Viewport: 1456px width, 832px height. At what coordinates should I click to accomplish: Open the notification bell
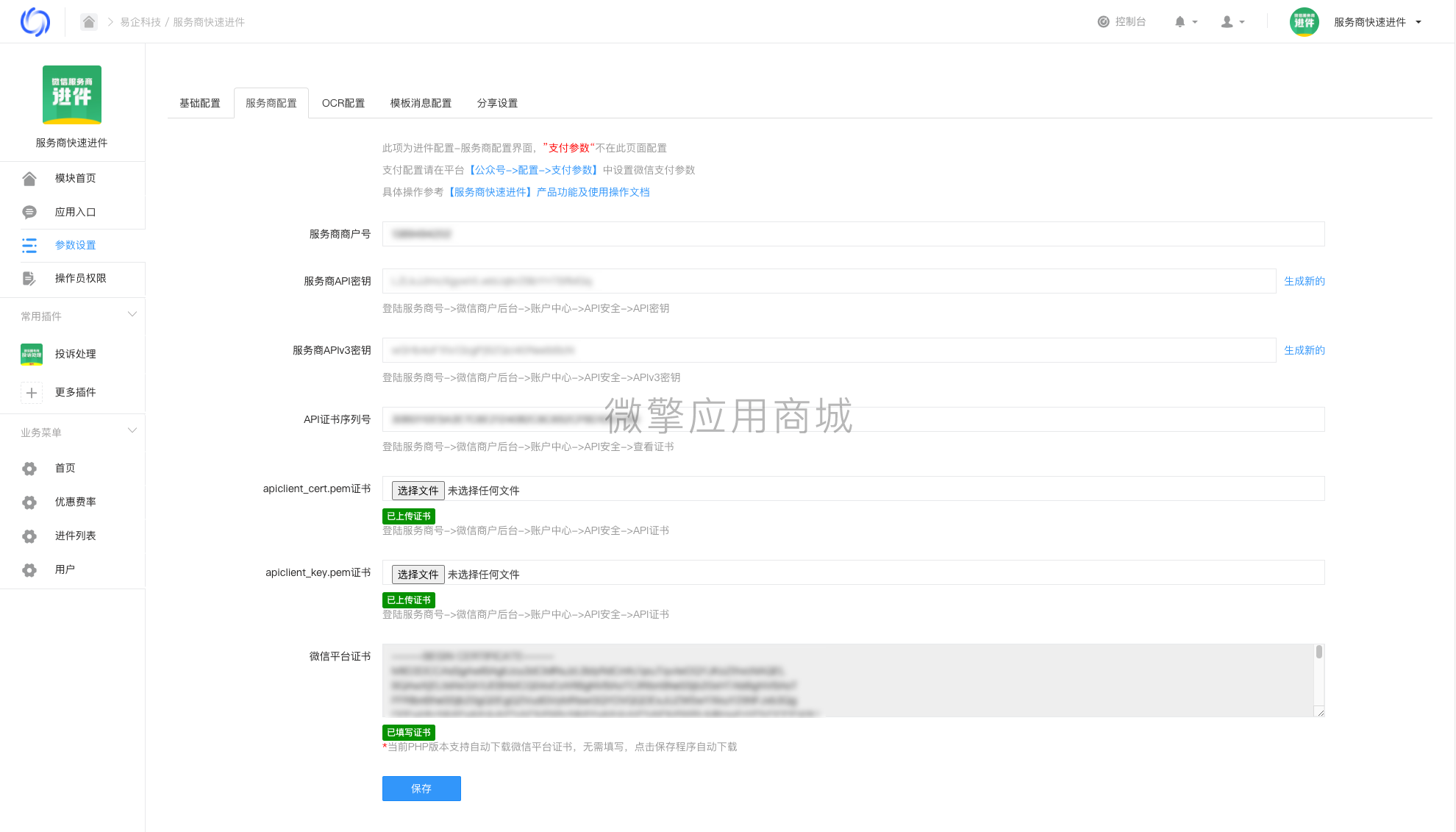click(1181, 21)
